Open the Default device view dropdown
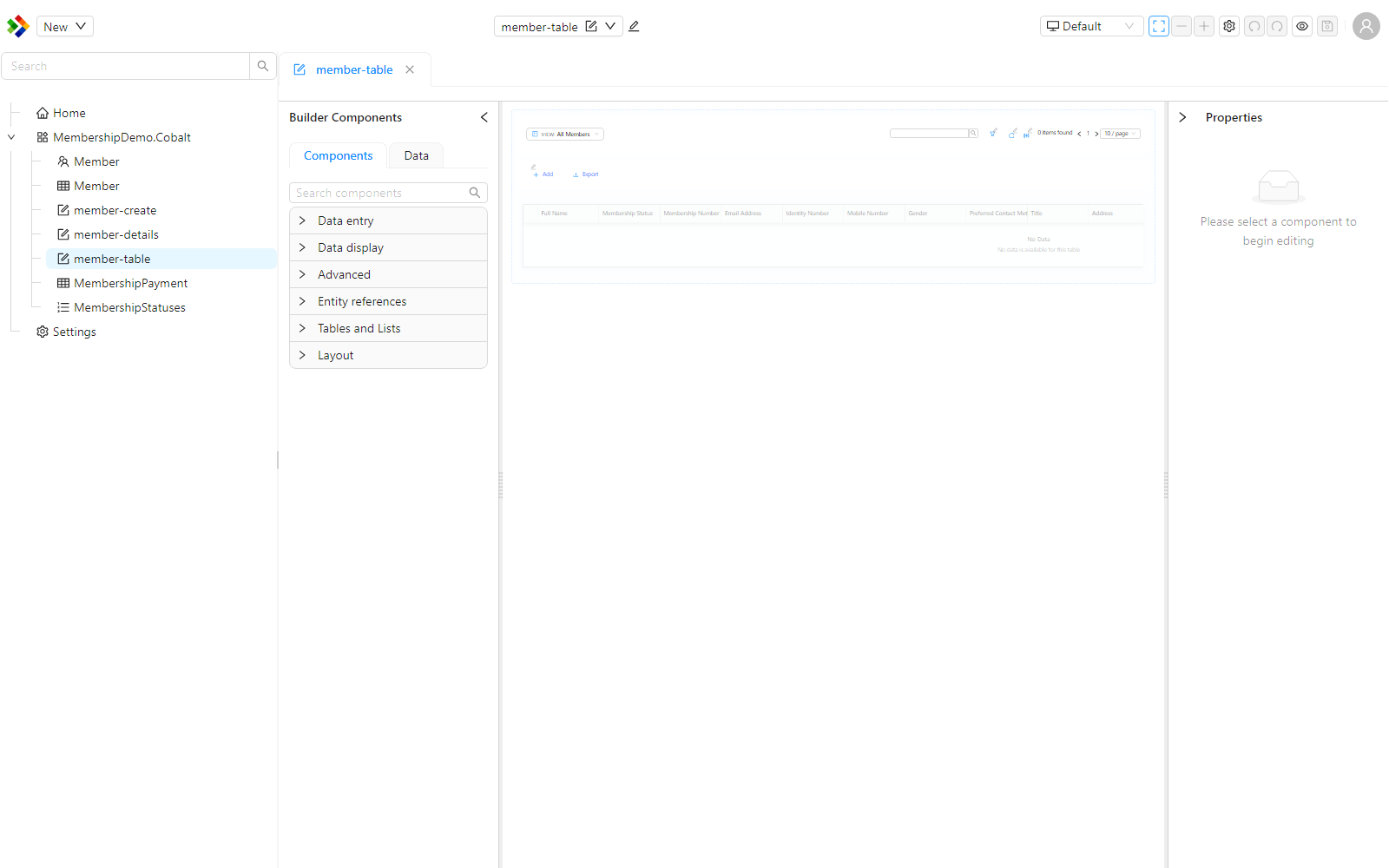Image resolution: width=1389 pixels, height=868 pixels. 1091,26
